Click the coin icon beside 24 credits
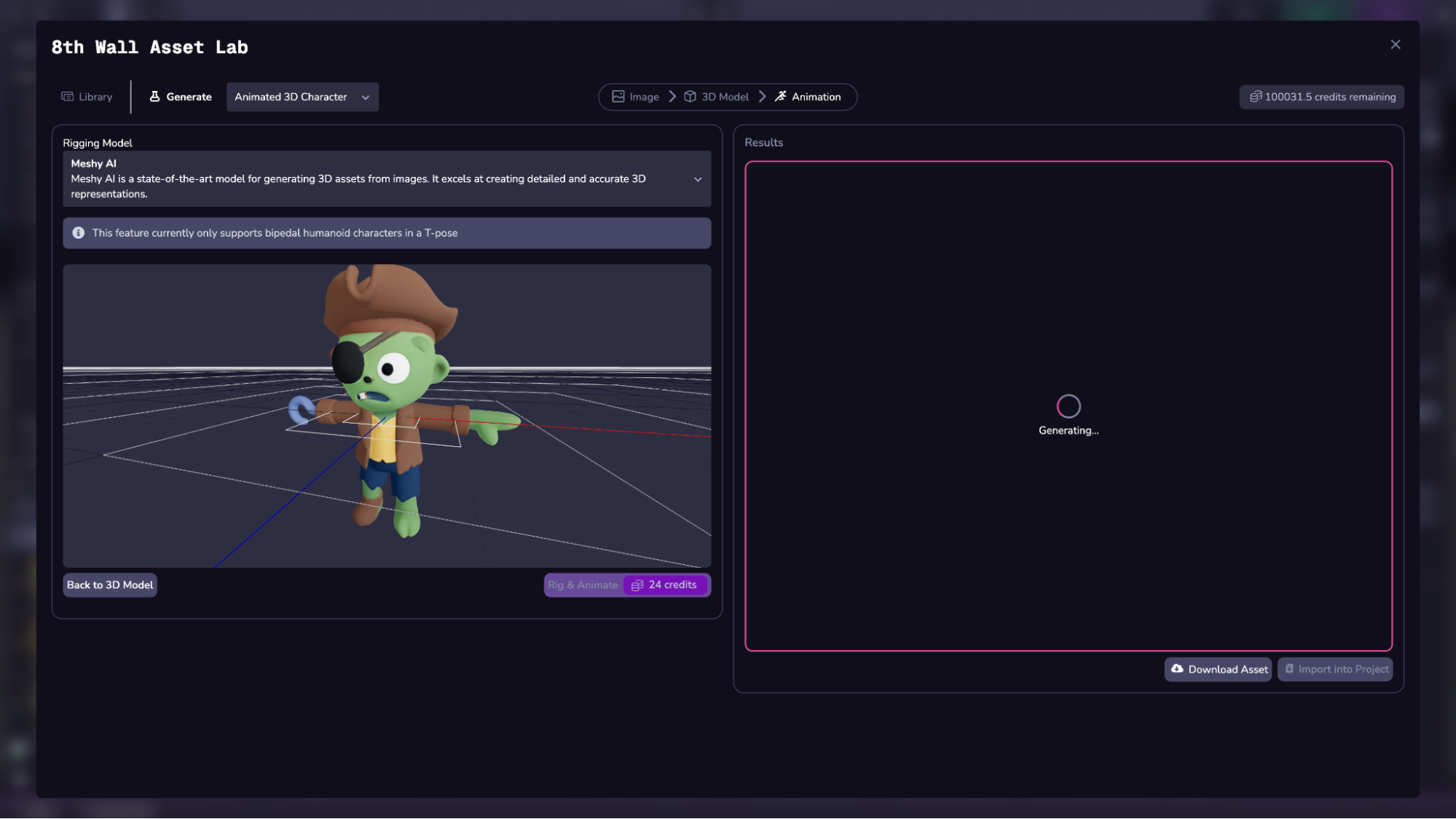The height and width of the screenshot is (819, 1456). click(x=637, y=585)
